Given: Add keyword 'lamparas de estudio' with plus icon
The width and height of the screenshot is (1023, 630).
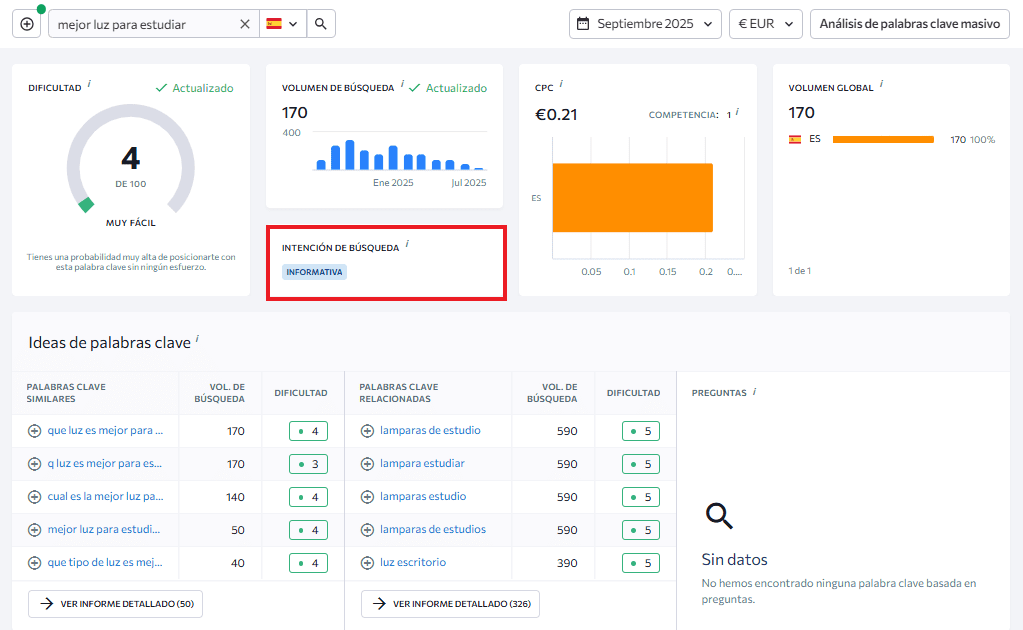Looking at the screenshot, I should (367, 431).
